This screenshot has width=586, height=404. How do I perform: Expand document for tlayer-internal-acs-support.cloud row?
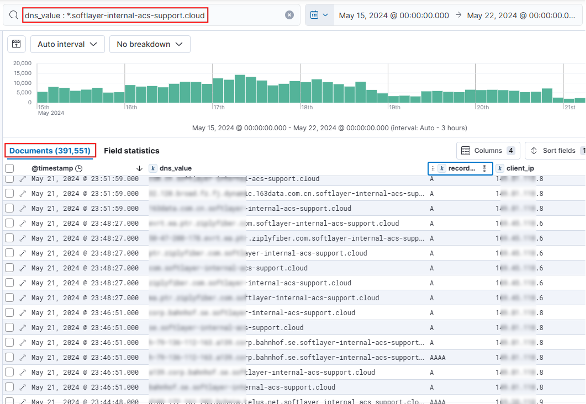[x=23, y=373]
